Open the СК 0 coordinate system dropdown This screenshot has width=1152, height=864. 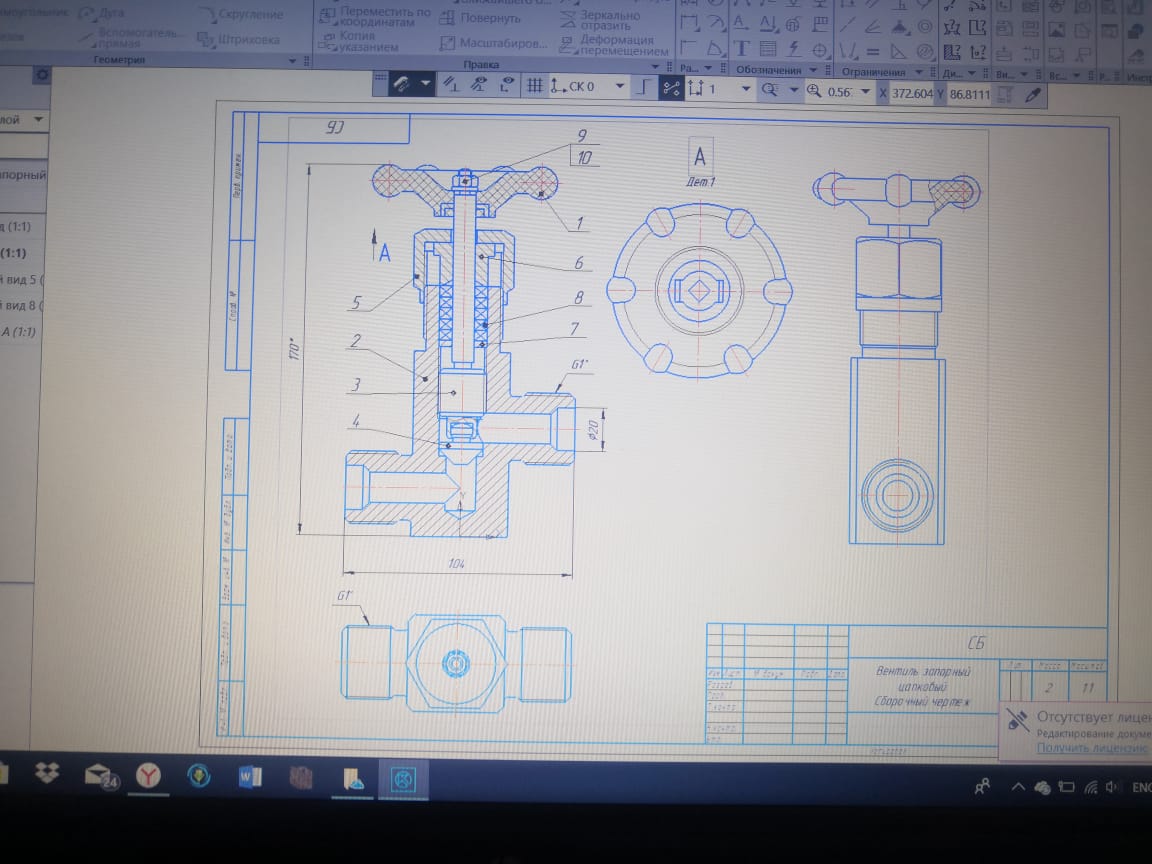(620, 87)
